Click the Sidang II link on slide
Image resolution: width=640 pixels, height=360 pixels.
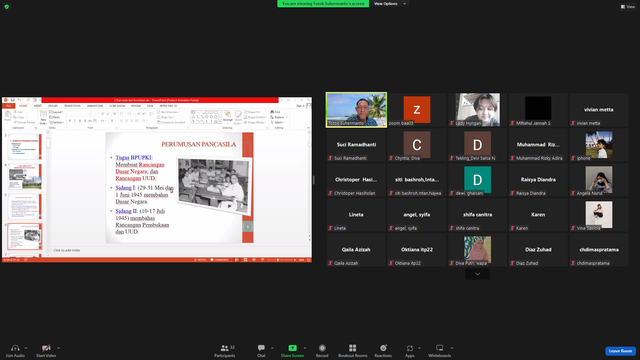point(127,211)
